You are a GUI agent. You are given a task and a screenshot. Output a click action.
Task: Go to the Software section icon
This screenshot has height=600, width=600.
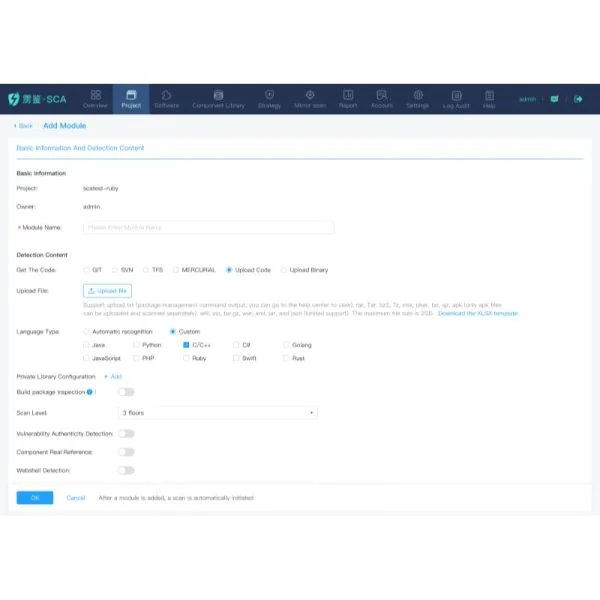(x=166, y=95)
